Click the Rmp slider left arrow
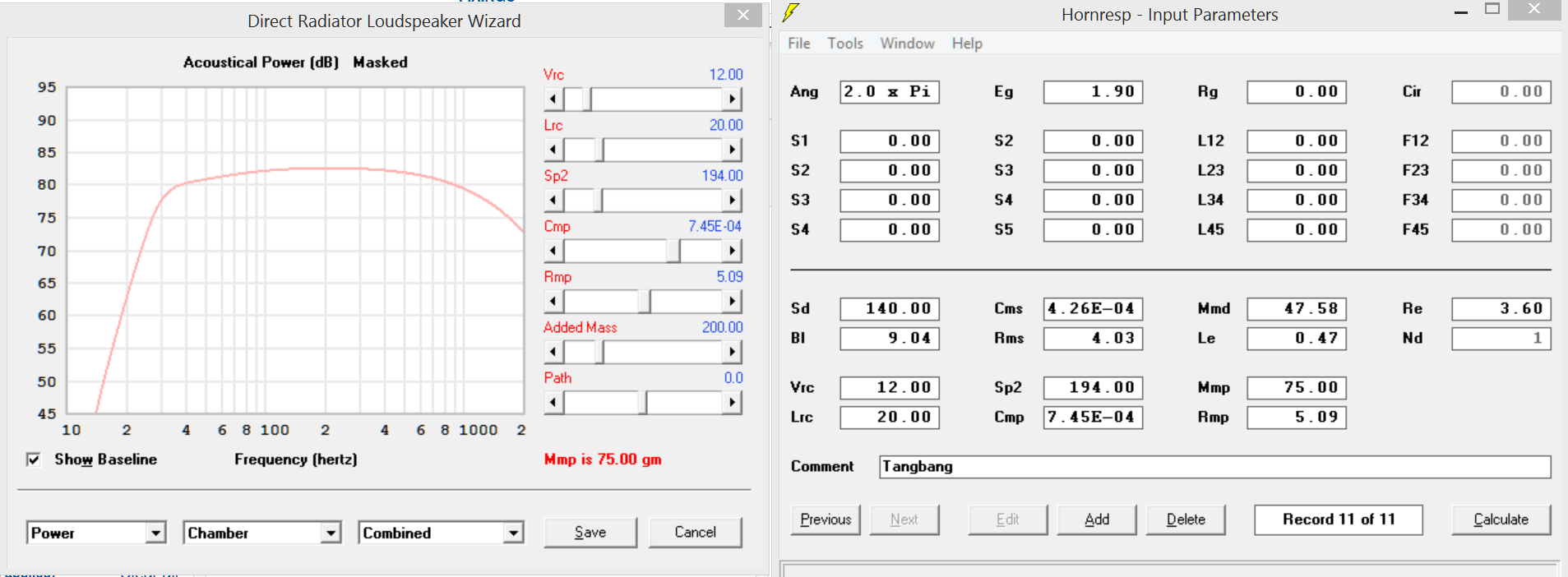 click(553, 302)
